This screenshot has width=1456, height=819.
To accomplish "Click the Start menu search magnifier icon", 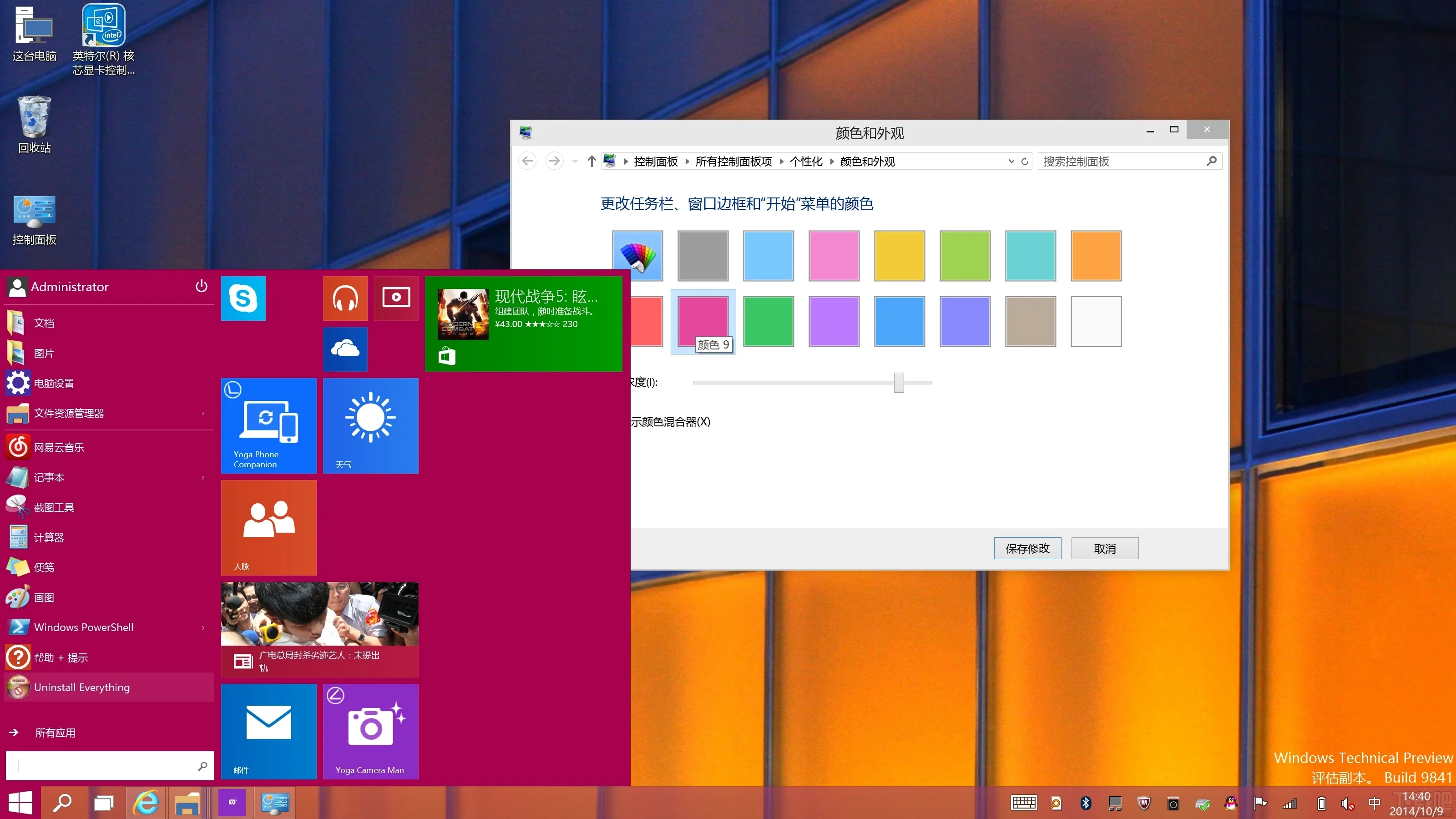I will 202,766.
